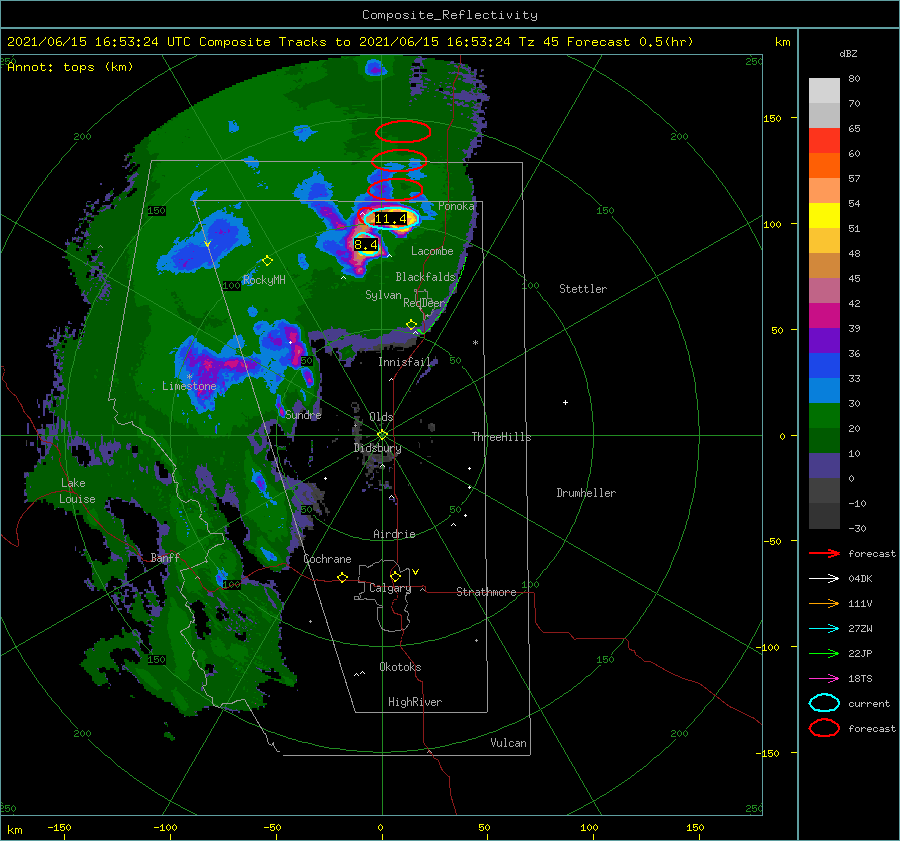The height and width of the screenshot is (841, 900).
Task: Click the Sundre town label
Action: (x=303, y=414)
